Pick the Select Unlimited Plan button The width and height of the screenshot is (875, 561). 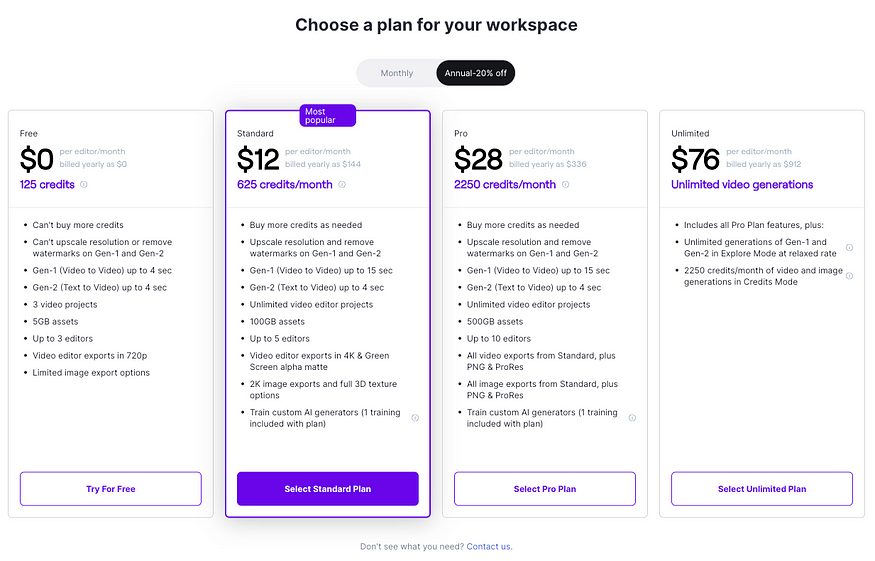click(762, 489)
